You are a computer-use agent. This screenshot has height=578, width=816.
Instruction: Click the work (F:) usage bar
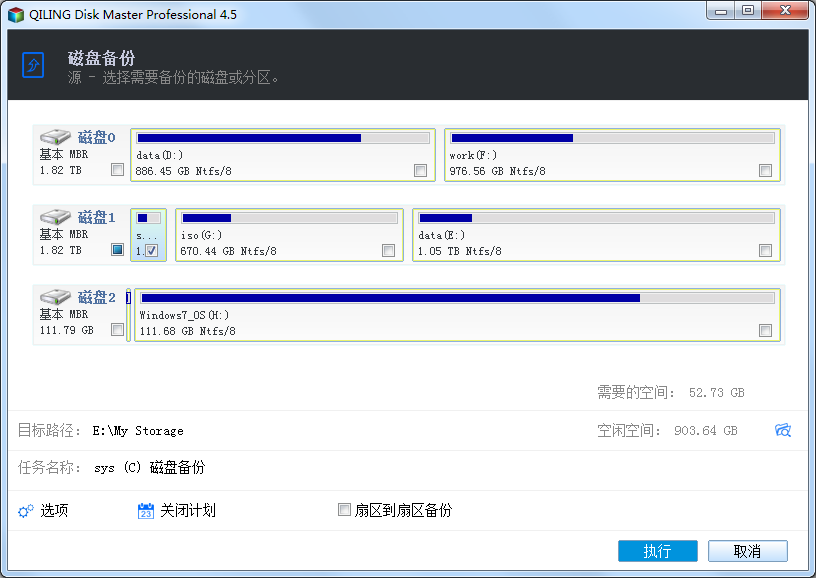point(613,138)
